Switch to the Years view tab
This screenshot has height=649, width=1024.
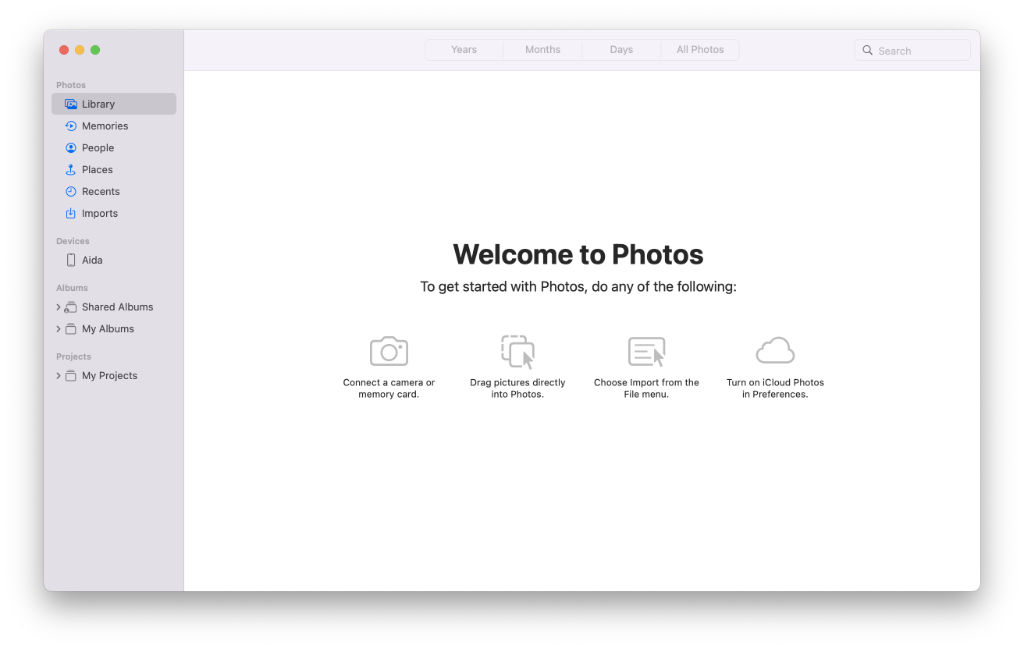coord(463,49)
